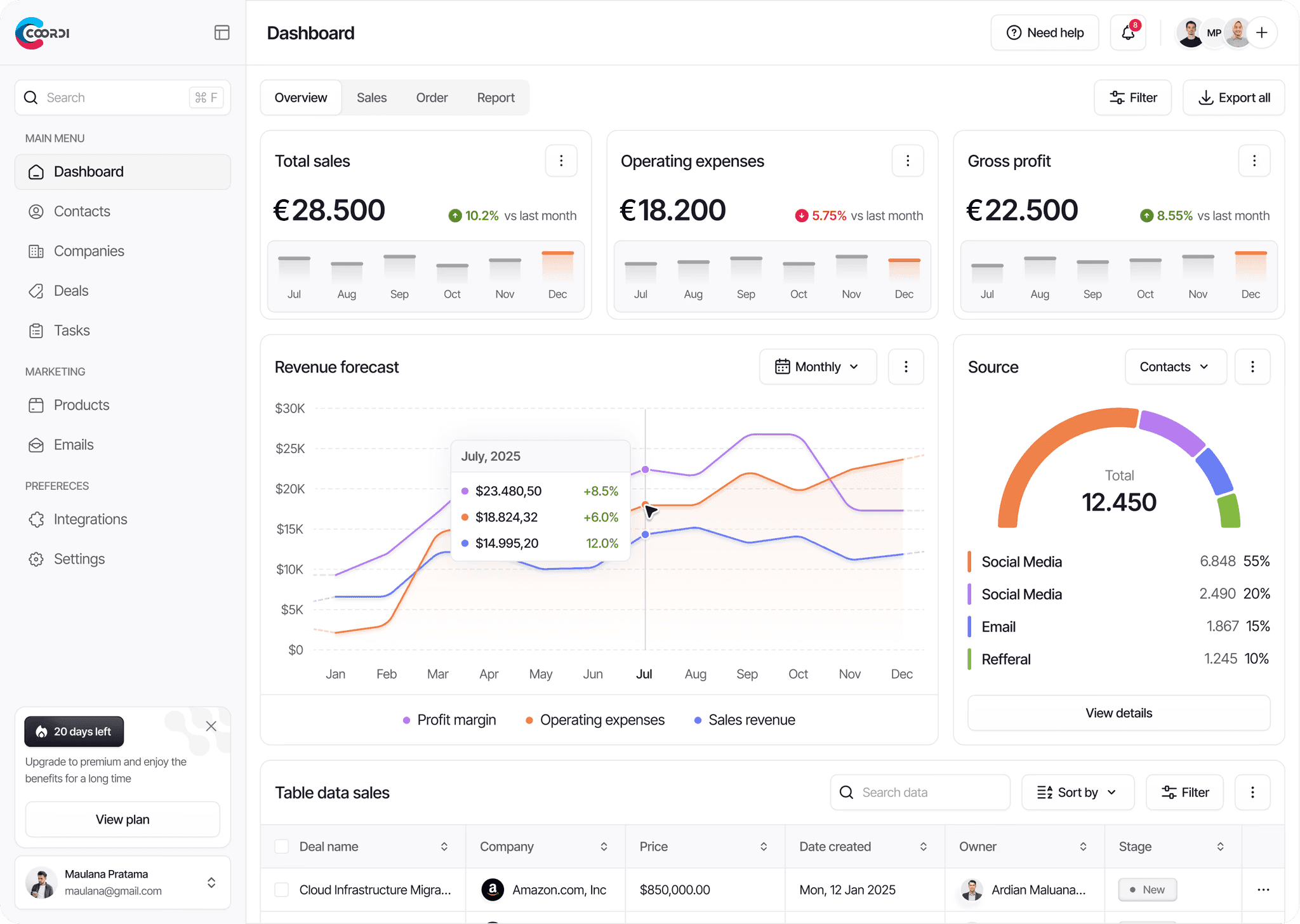The image size is (1300, 924).
Task: Click the plus icon to add member
Action: (x=1262, y=32)
